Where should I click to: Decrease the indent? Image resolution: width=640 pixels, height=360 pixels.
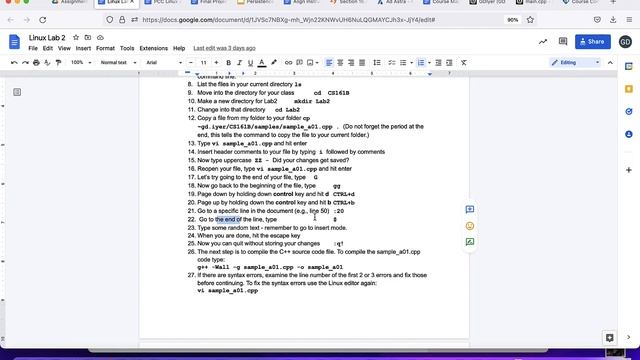[438, 62]
